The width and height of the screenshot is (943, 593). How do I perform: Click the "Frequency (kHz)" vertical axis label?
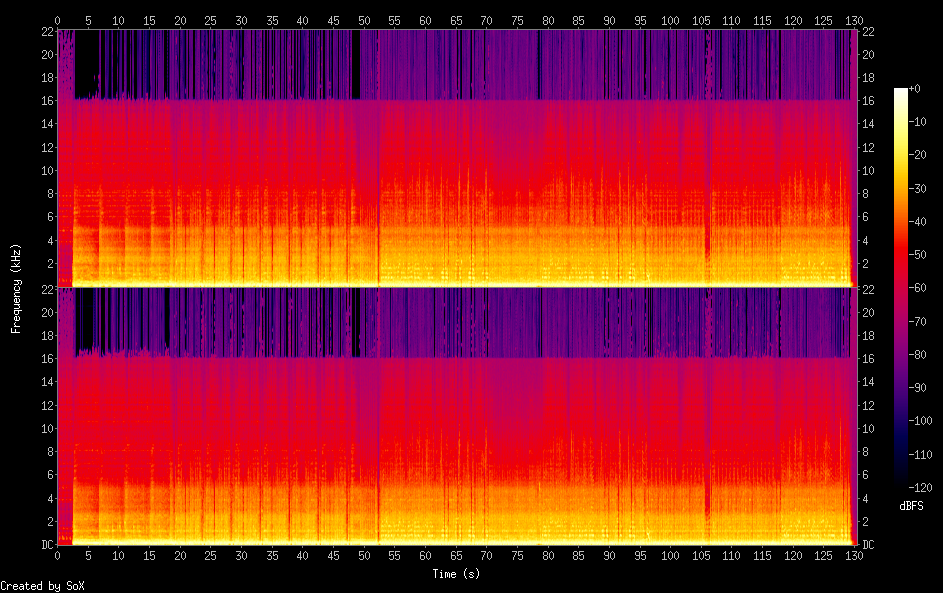pyautogui.click(x=16, y=287)
